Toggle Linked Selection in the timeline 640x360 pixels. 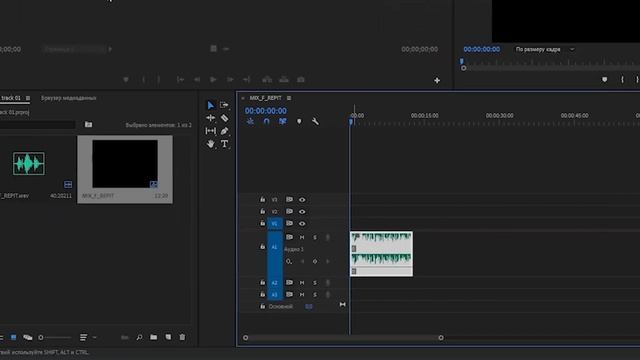coord(282,122)
